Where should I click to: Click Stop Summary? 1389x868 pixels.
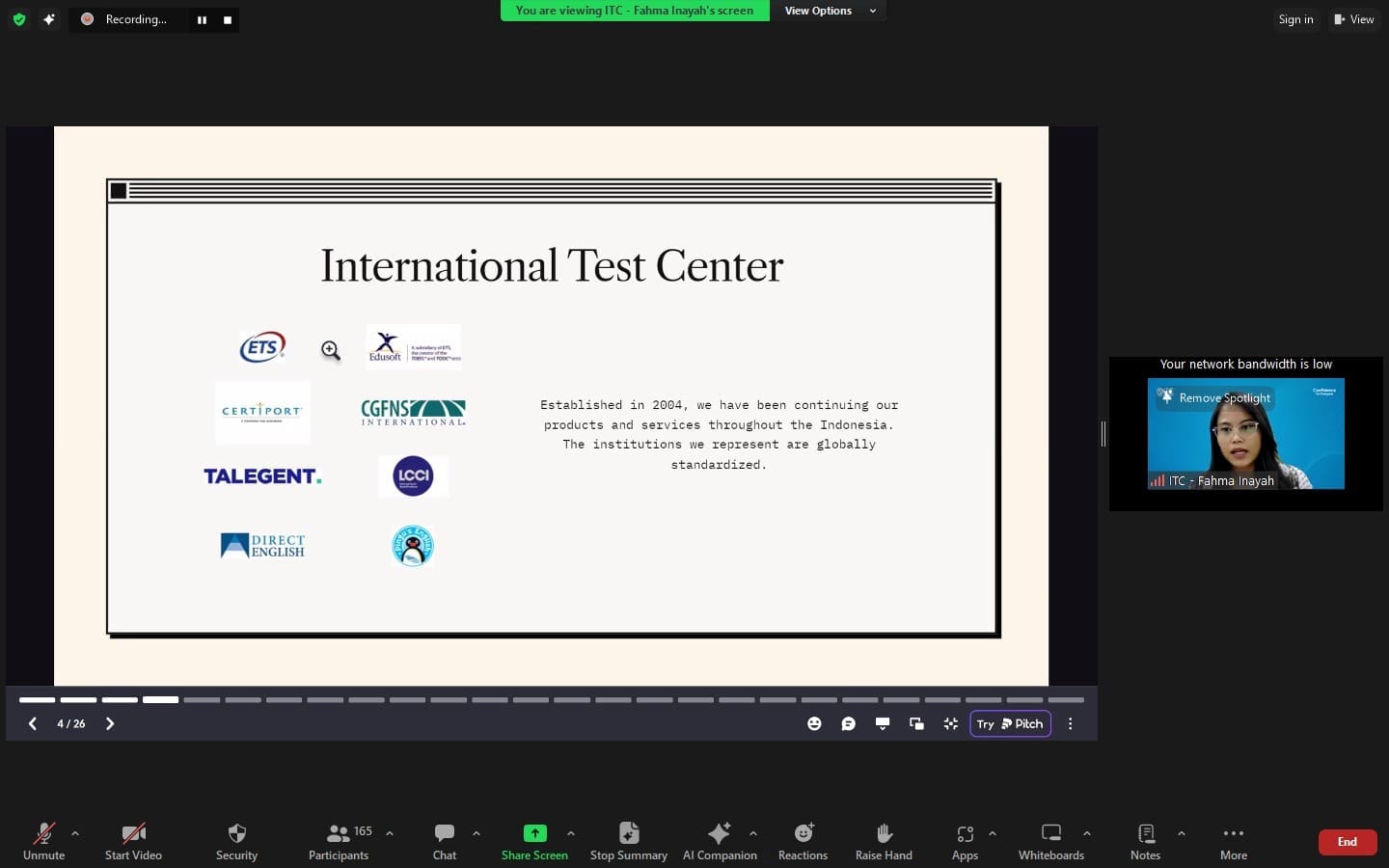(629, 841)
